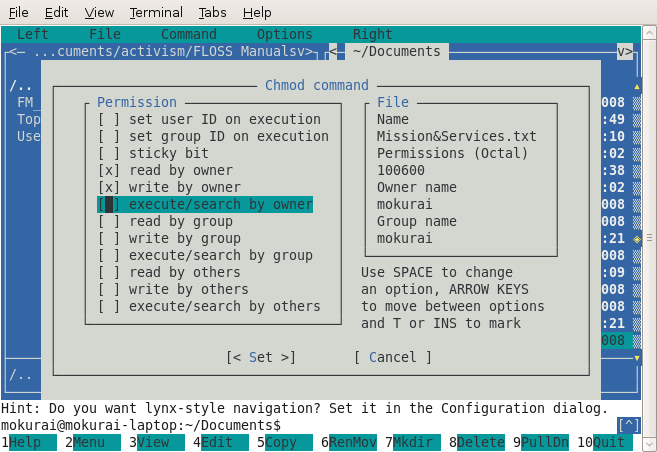
Task: Click the Cancel button
Action: [x=393, y=357]
